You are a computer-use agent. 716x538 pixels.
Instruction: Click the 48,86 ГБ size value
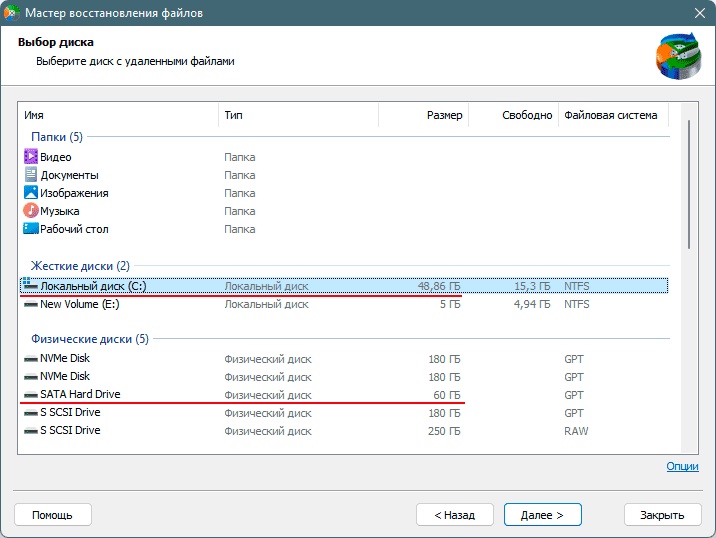(439, 286)
